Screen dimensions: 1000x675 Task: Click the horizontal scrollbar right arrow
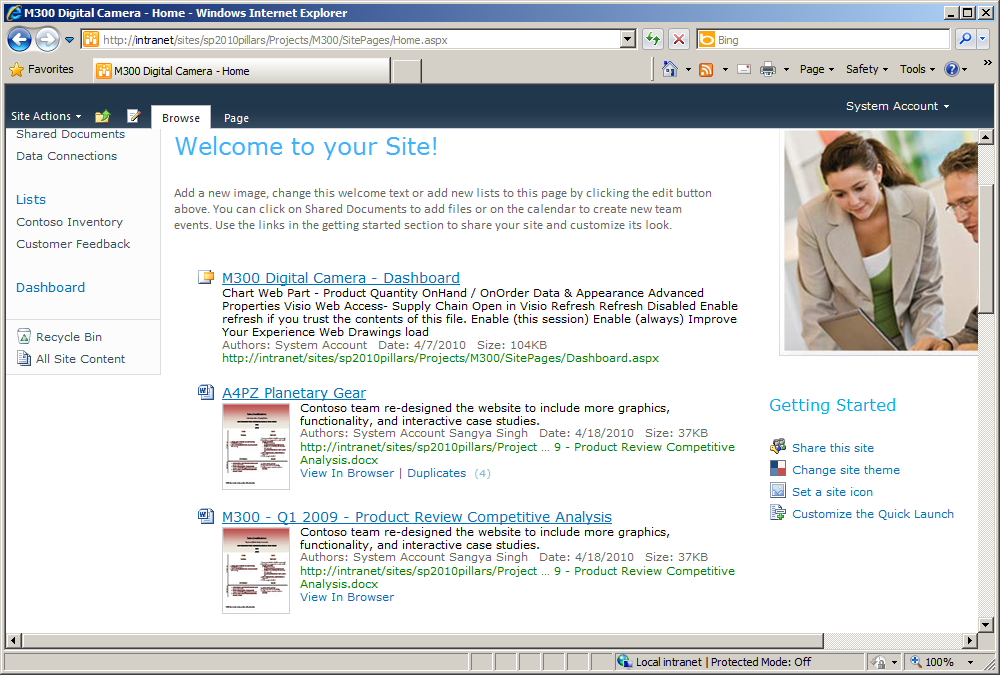(969, 640)
